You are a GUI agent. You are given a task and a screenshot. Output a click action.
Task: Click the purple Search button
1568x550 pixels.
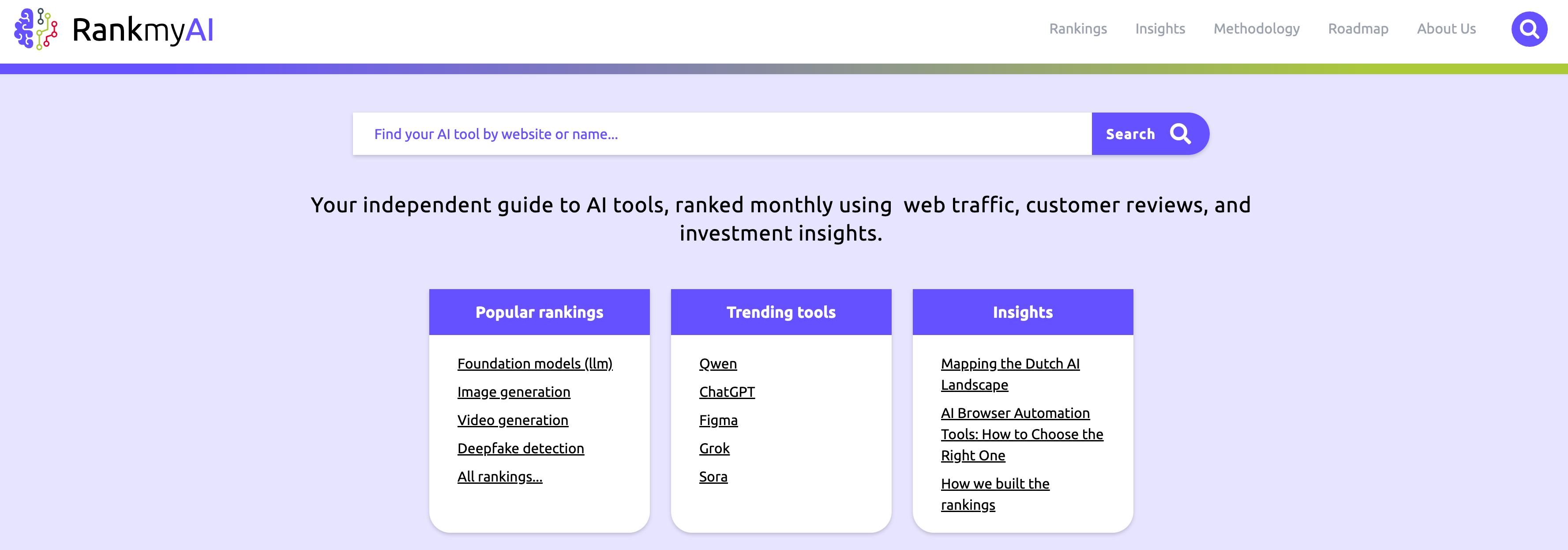tap(1149, 134)
